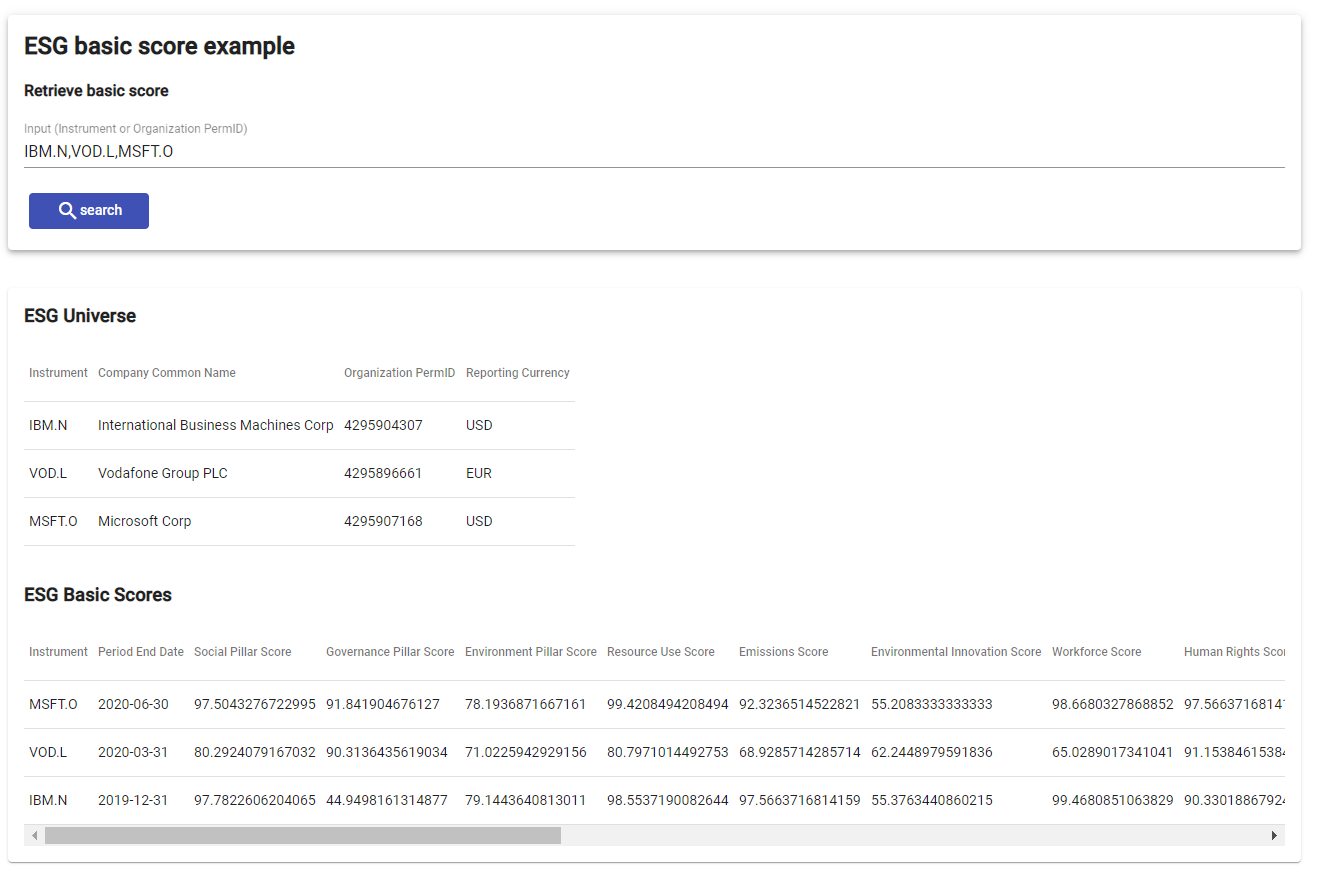The height and width of the screenshot is (872, 1317).
Task: Click PermID 4295904307 cell
Action: (x=383, y=425)
